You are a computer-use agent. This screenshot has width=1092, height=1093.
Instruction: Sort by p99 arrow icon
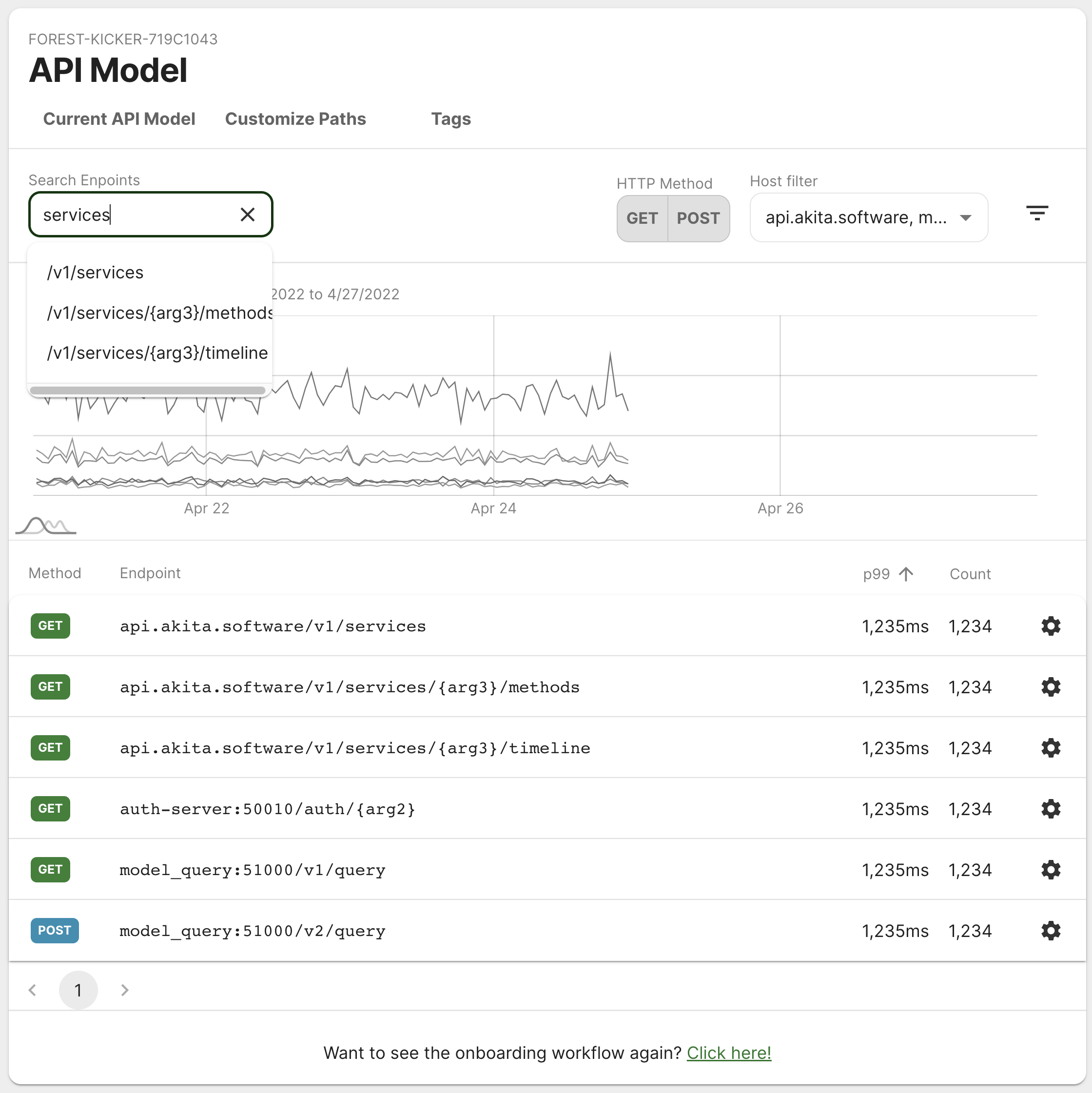[x=906, y=574]
